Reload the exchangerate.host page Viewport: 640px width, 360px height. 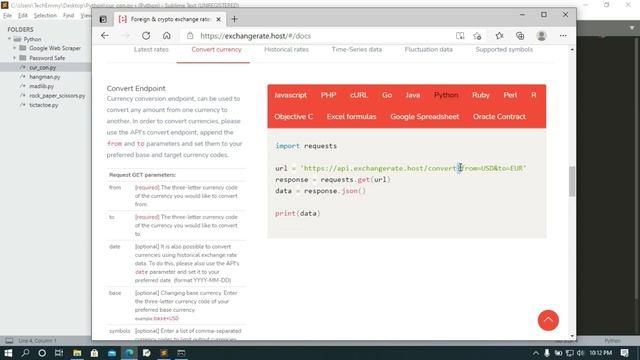[146, 36]
